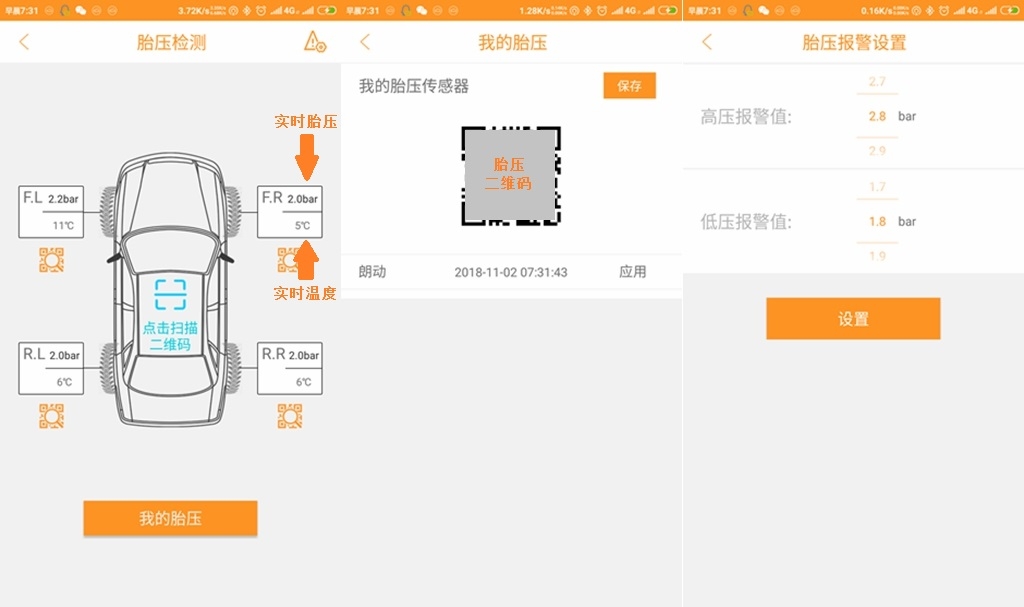Open the tire pressure alarm icon

pyautogui.click(x=313, y=42)
